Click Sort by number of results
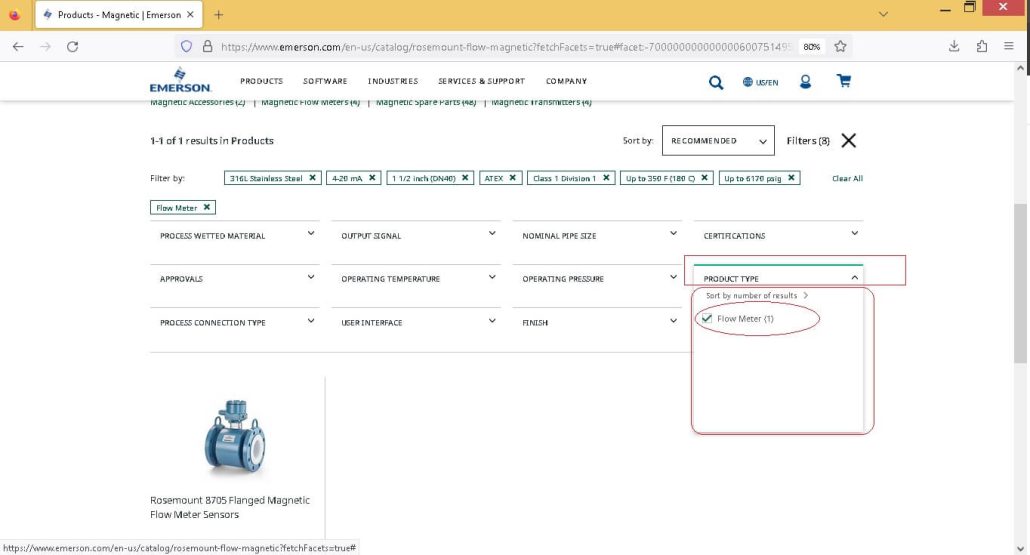Image resolution: width=1030 pixels, height=555 pixels. 757,296
